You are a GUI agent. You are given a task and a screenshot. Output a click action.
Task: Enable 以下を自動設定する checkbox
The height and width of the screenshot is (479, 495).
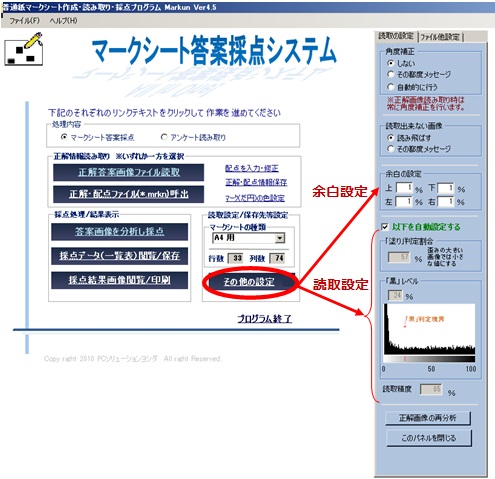click(x=385, y=227)
